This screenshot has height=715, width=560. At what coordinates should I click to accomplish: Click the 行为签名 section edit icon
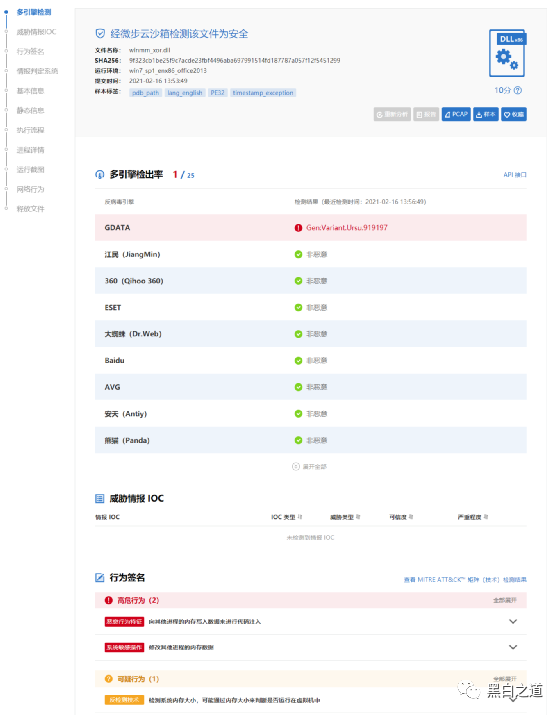tap(99, 577)
